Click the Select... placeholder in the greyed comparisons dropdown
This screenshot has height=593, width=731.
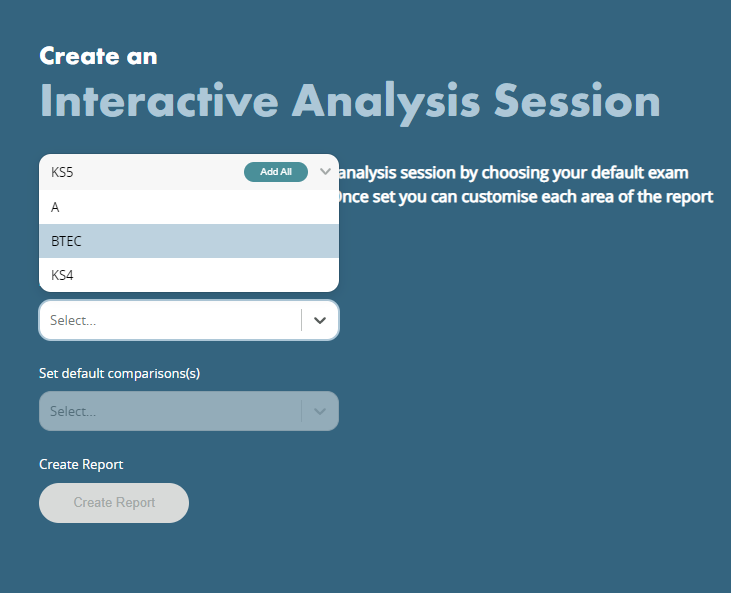73,411
